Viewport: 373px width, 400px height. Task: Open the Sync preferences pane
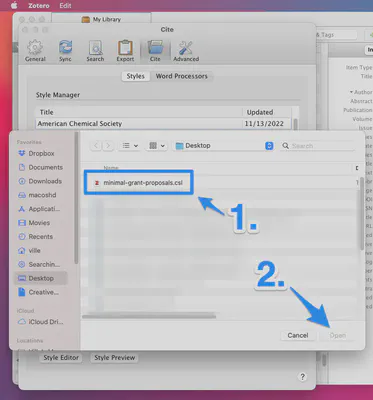tap(65, 51)
